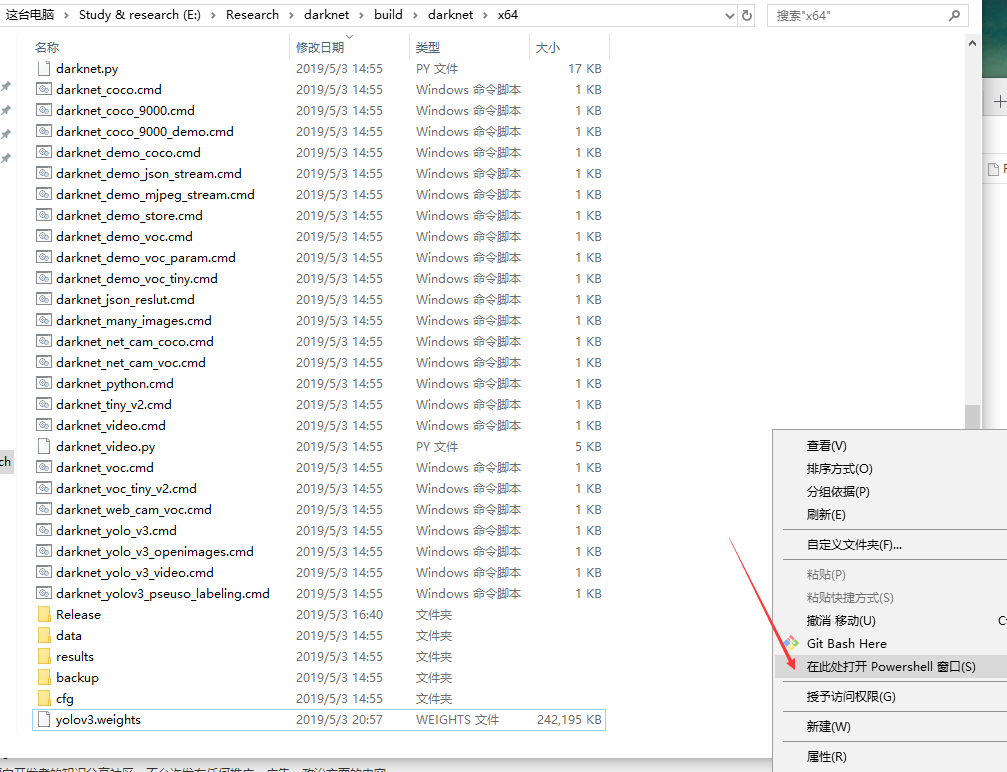Click the darknet_web_cam_voc.cmd script icon

pyautogui.click(x=44, y=509)
